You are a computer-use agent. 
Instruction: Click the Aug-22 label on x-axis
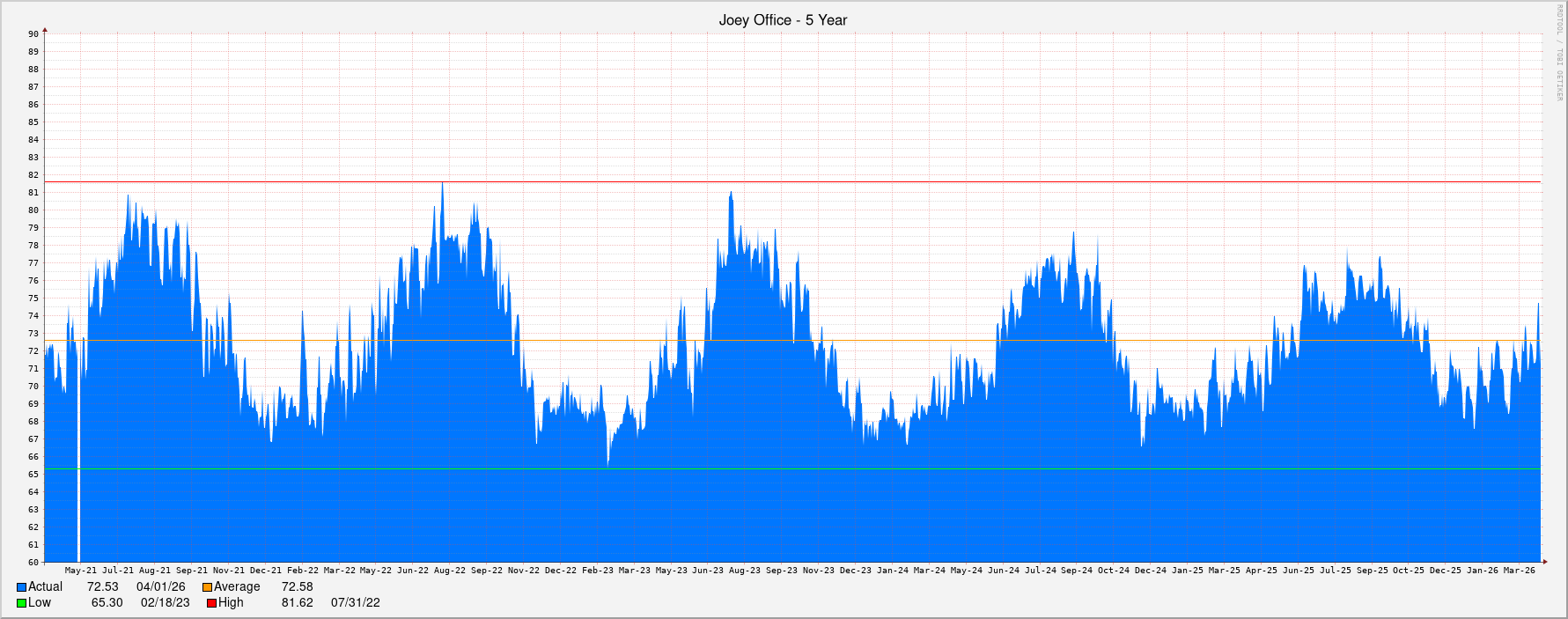[449, 571]
